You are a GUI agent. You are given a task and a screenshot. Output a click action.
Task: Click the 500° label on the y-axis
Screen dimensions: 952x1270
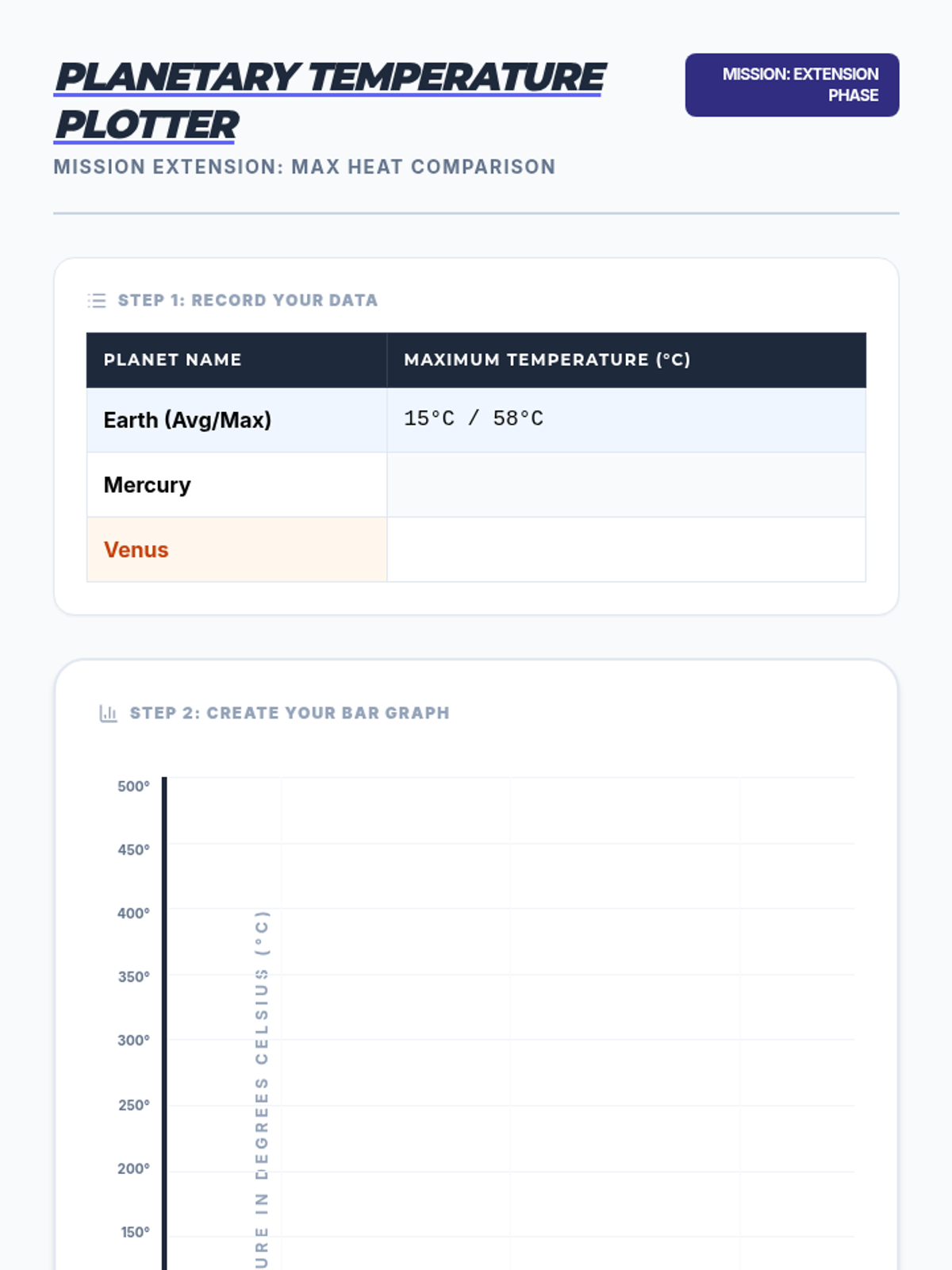(133, 787)
